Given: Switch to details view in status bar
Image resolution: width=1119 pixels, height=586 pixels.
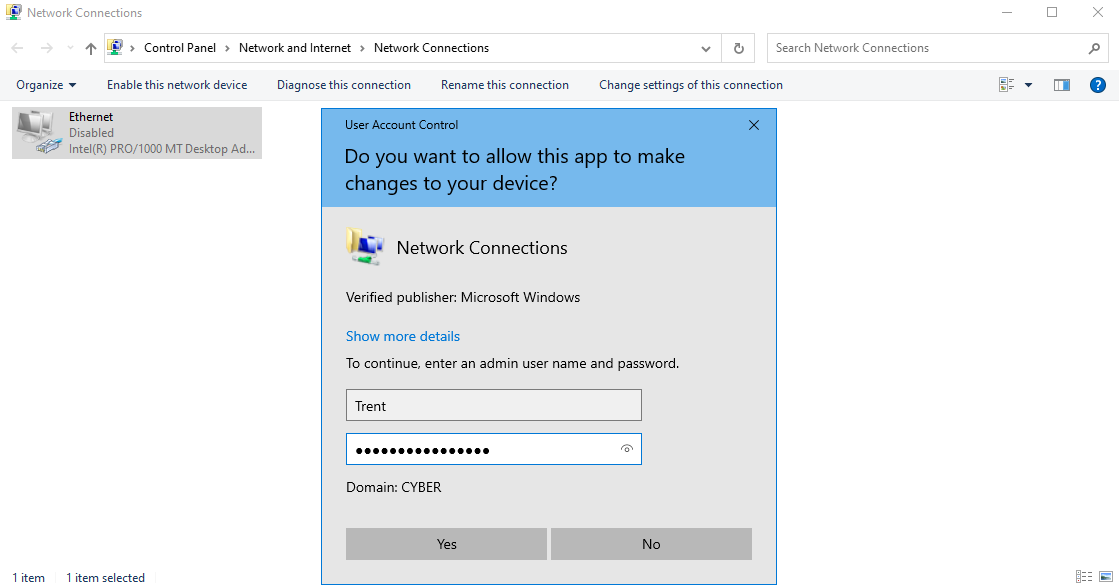Looking at the screenshot, I should click(1084, 577).
